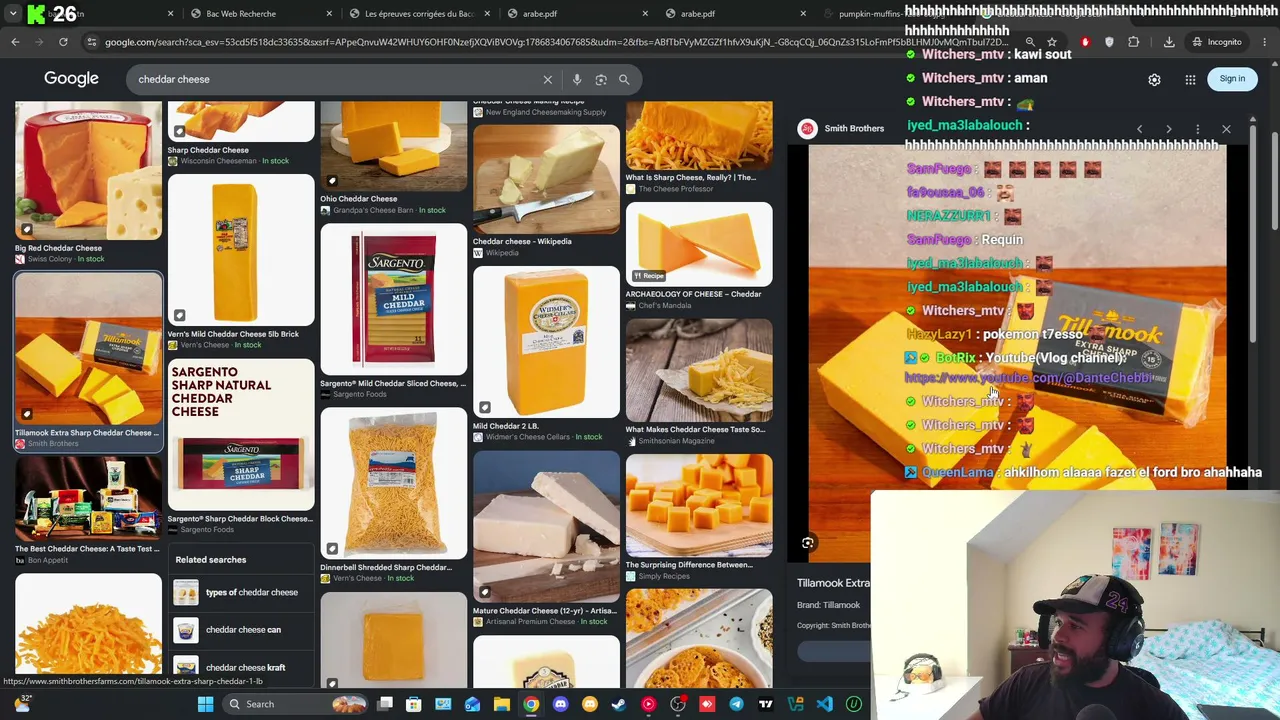Open Vern's Mild Cheddar Cheese 5lb Brick image
The image size is (1280, 720).
241,250
